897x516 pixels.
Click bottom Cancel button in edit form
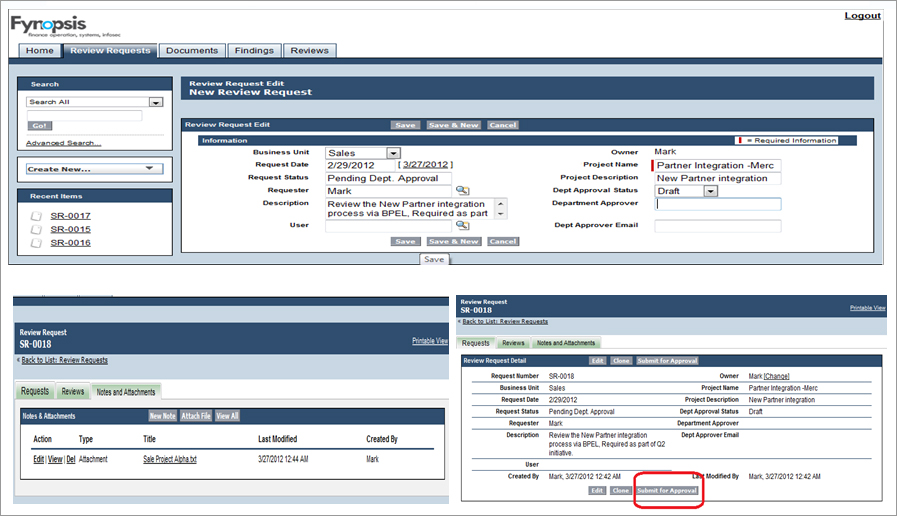coord(503,241)
